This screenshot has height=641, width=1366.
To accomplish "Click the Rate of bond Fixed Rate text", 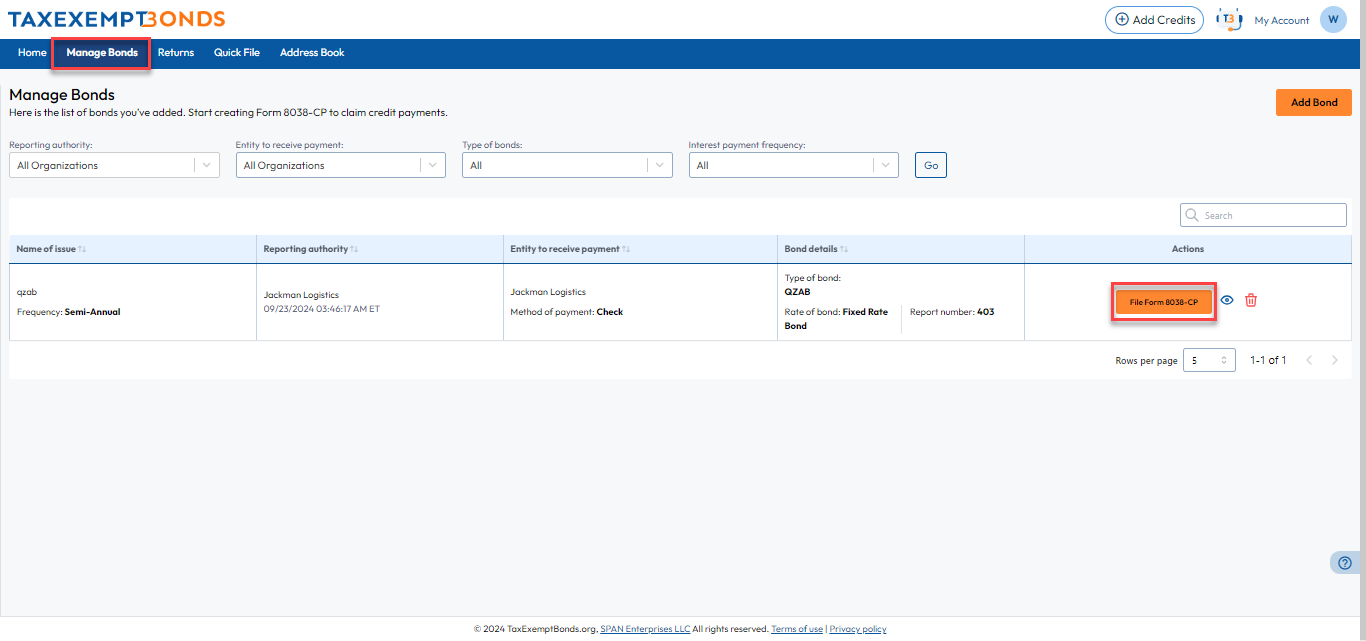I will tap(836, 319).
